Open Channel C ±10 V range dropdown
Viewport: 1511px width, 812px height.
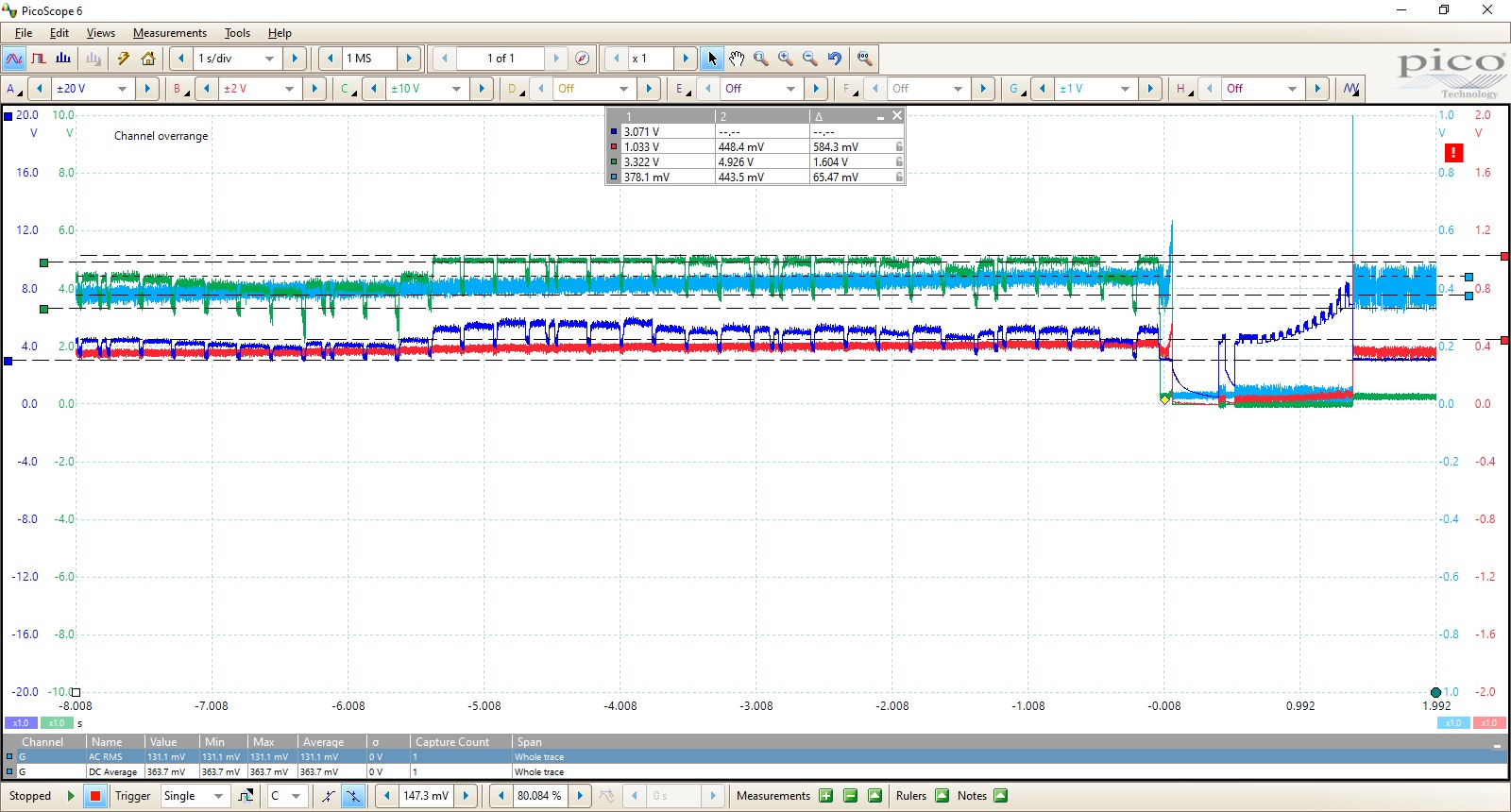[456, 89]
